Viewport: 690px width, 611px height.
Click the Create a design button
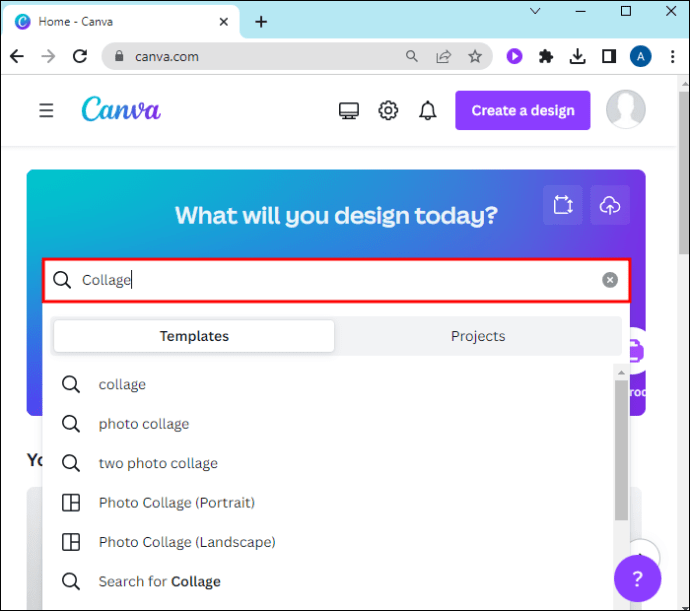coord(523,110)
